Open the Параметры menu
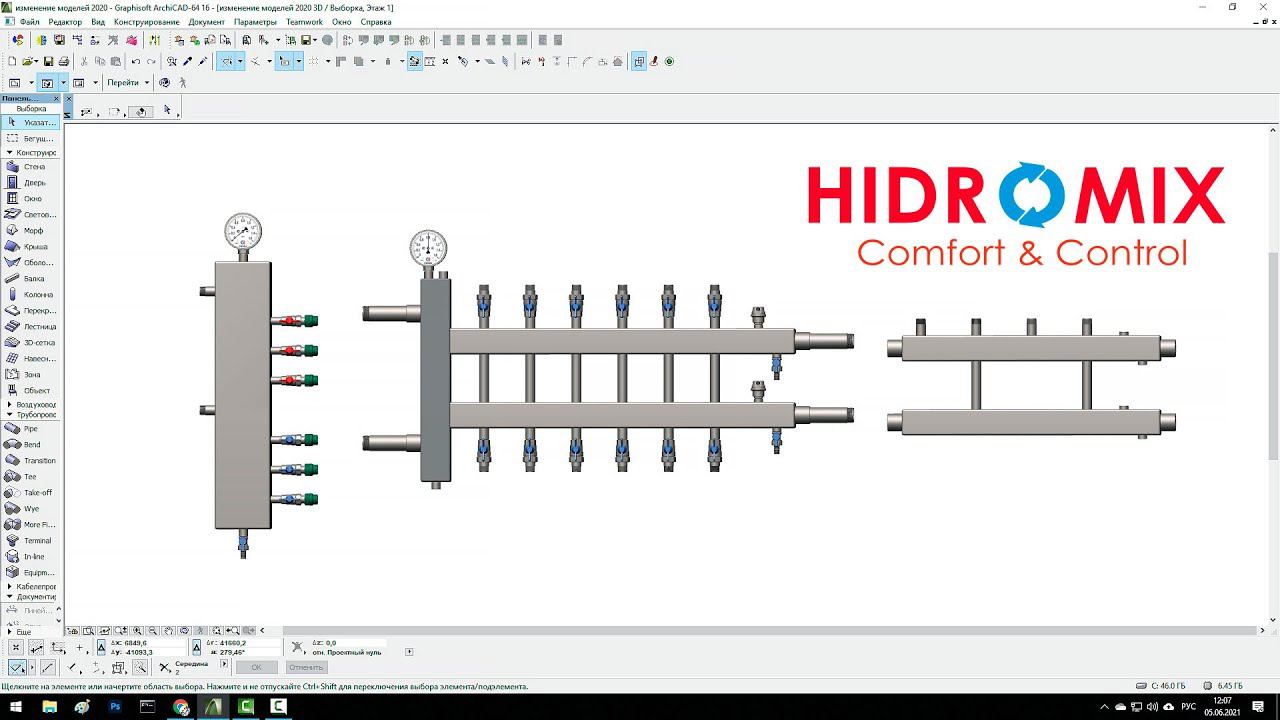The height and width of the screenshot is (720, 1280). 255,21
